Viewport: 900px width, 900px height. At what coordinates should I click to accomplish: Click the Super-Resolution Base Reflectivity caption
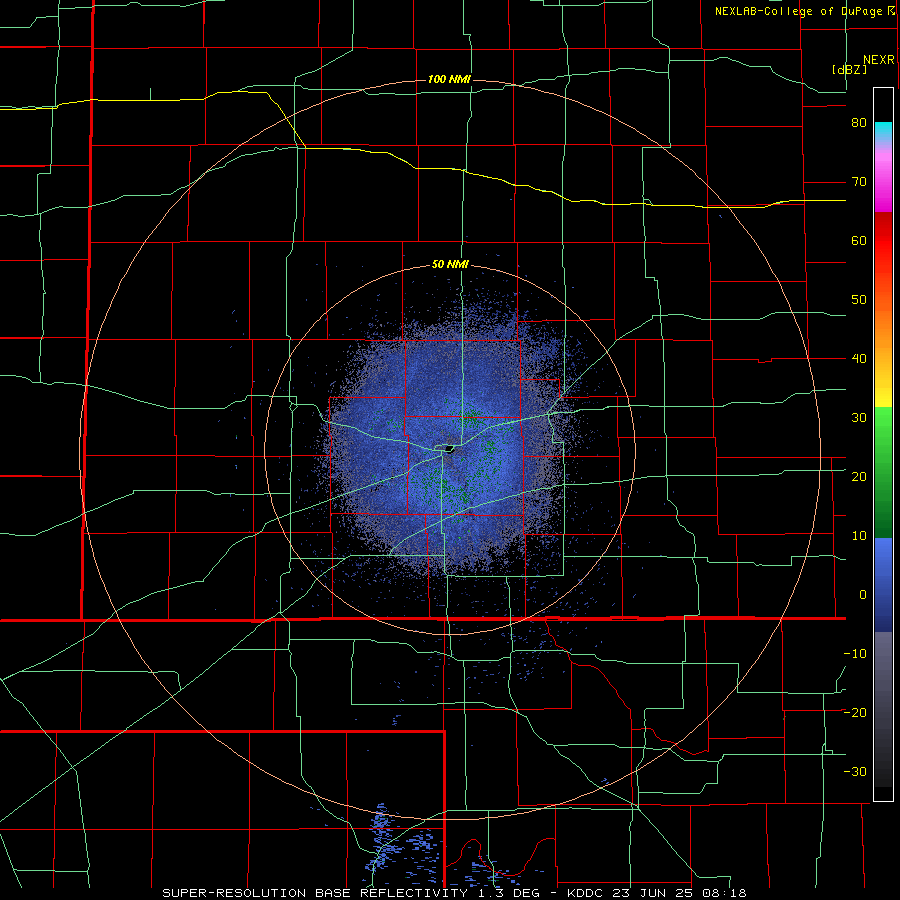point(454,893)
